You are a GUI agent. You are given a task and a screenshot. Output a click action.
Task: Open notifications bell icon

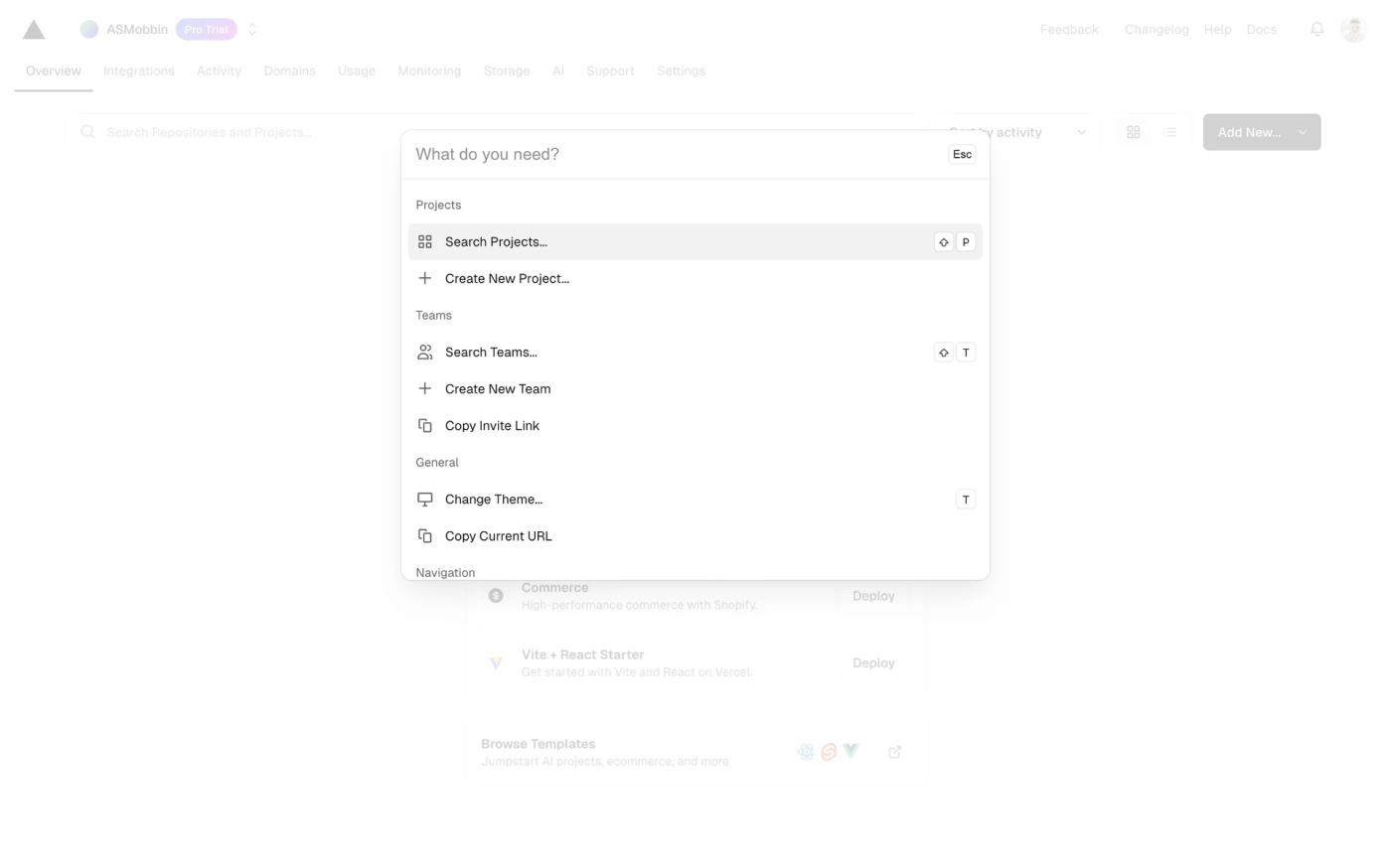click(x=1316, y=30)
